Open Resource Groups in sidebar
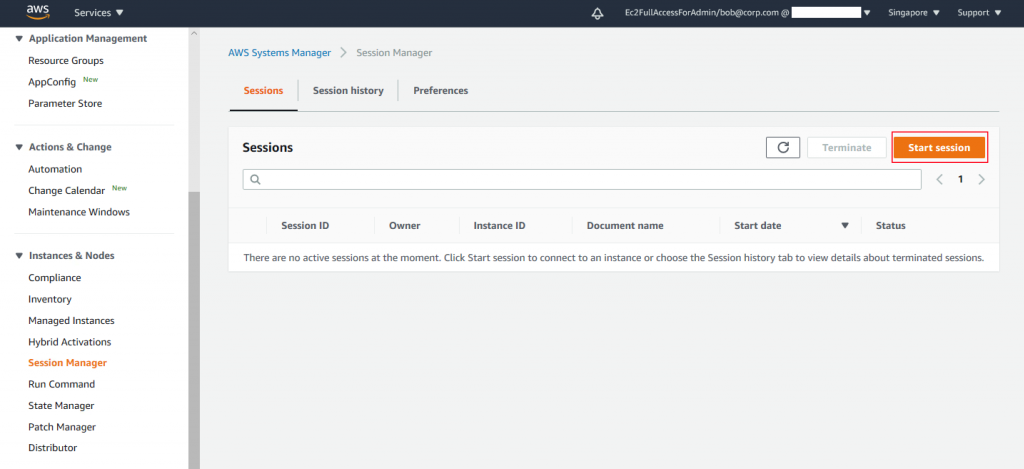1024x469 pixels. [x=66, y=61]
